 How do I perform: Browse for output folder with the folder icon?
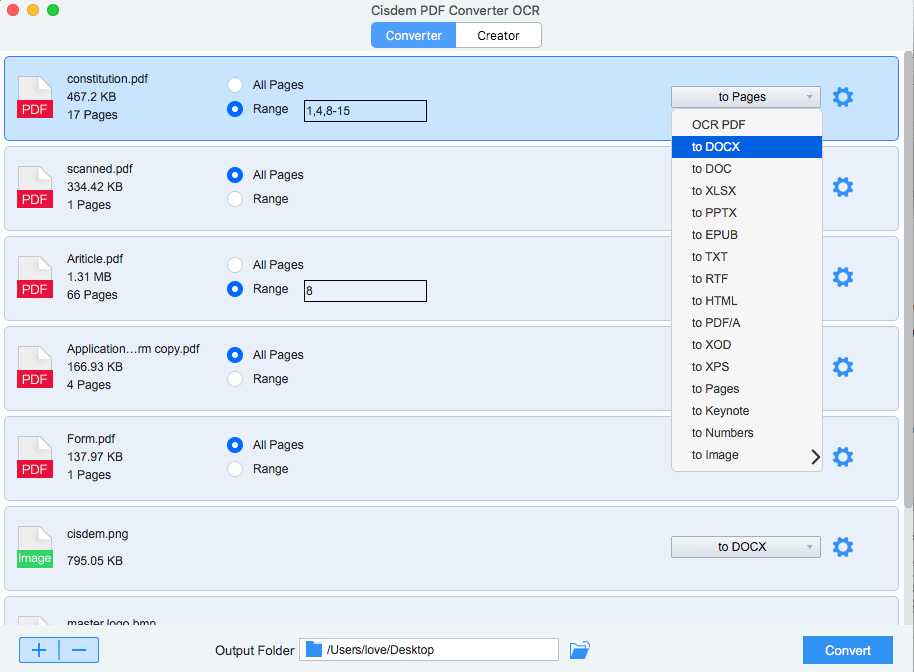[x=579, y=650]
